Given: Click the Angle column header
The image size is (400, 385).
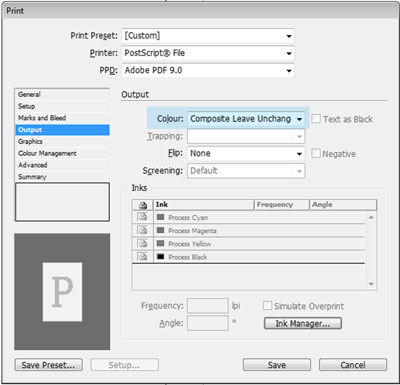Looking at the screenshot, I should coord(343,205).
